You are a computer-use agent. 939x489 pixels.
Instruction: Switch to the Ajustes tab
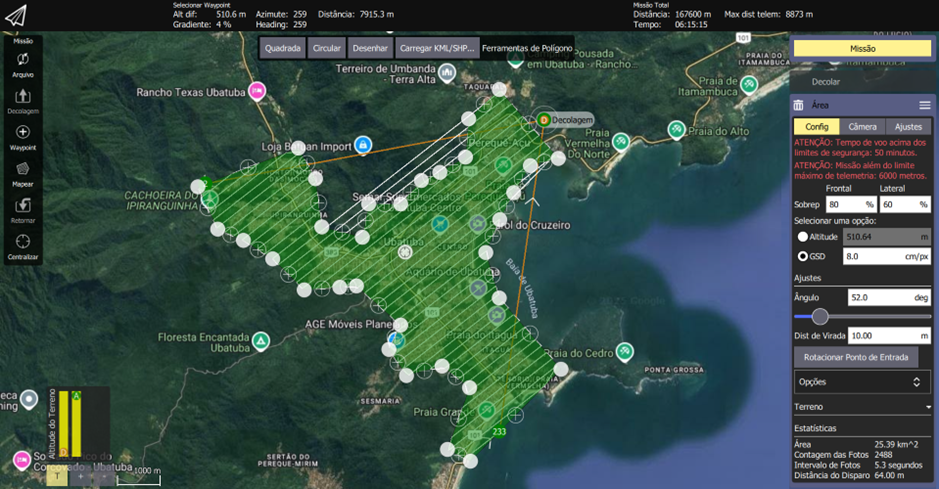[x=908, y=127]
